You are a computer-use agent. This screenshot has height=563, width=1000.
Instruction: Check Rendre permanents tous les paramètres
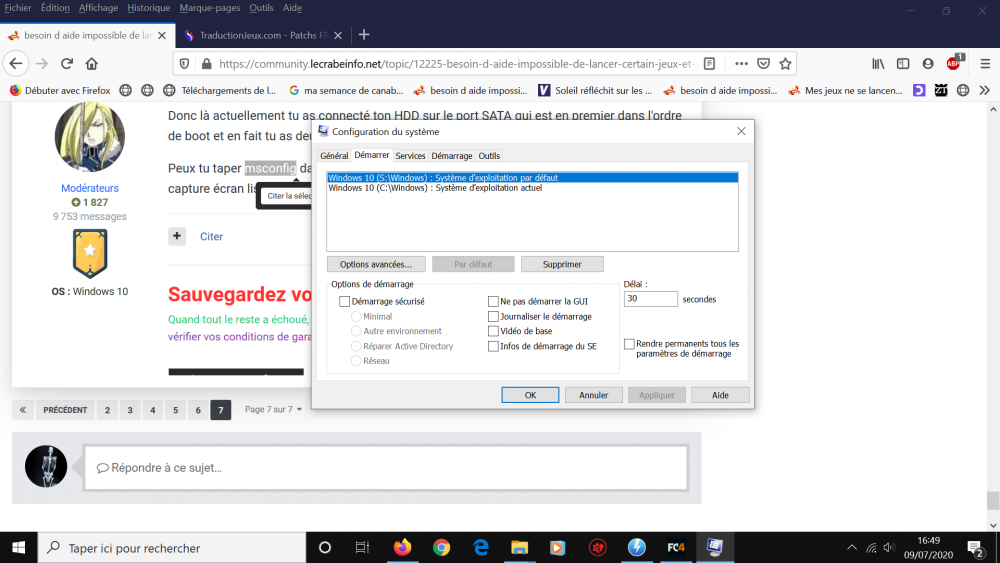[629, 344]
